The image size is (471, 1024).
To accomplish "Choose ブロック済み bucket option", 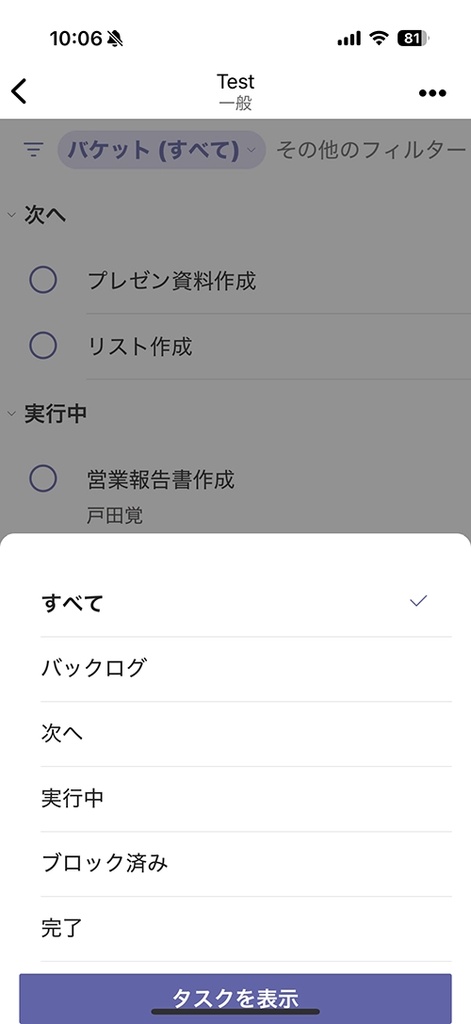I will point(246,864).
